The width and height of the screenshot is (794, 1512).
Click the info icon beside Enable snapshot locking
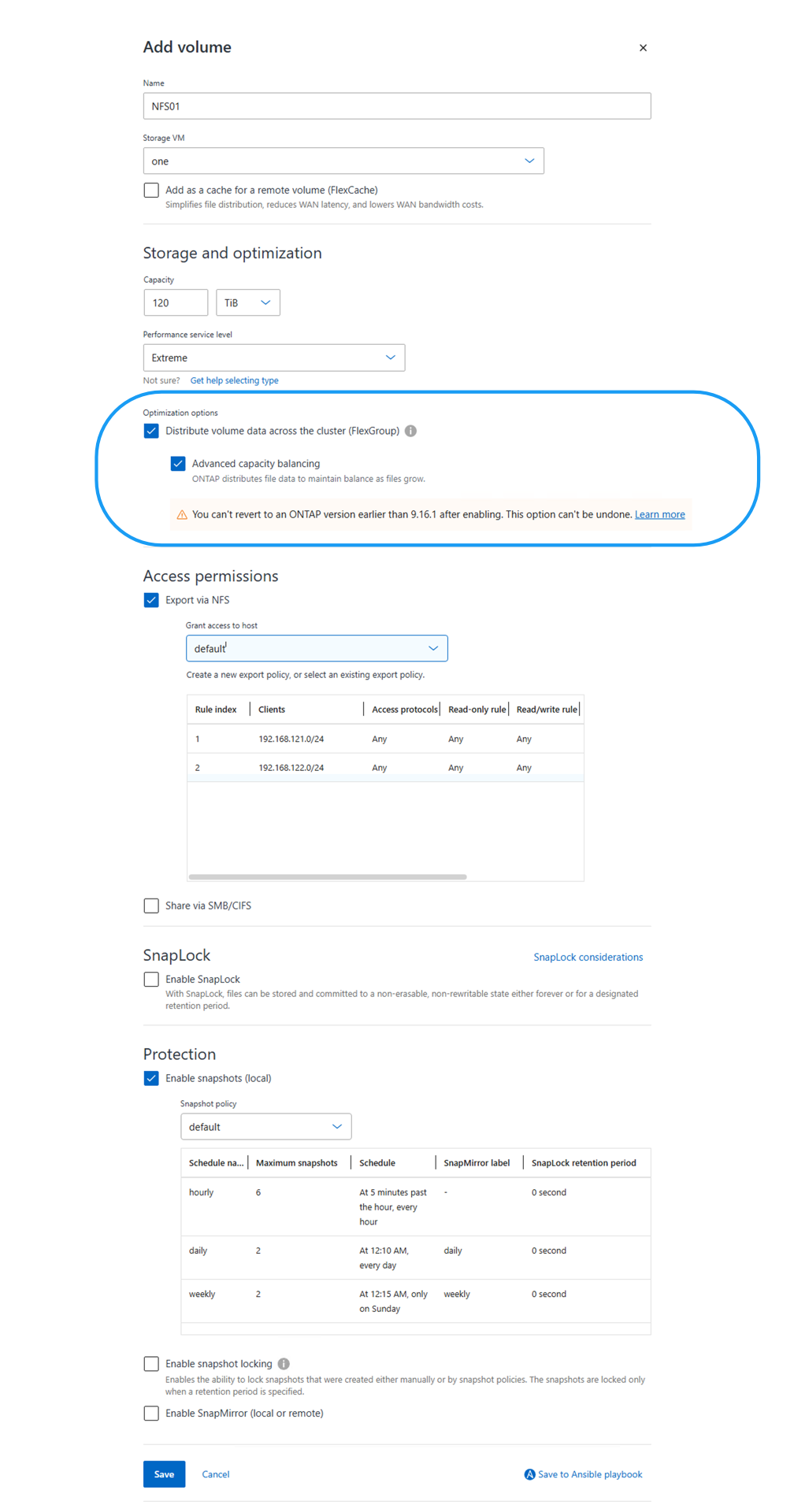(283, 1363)
